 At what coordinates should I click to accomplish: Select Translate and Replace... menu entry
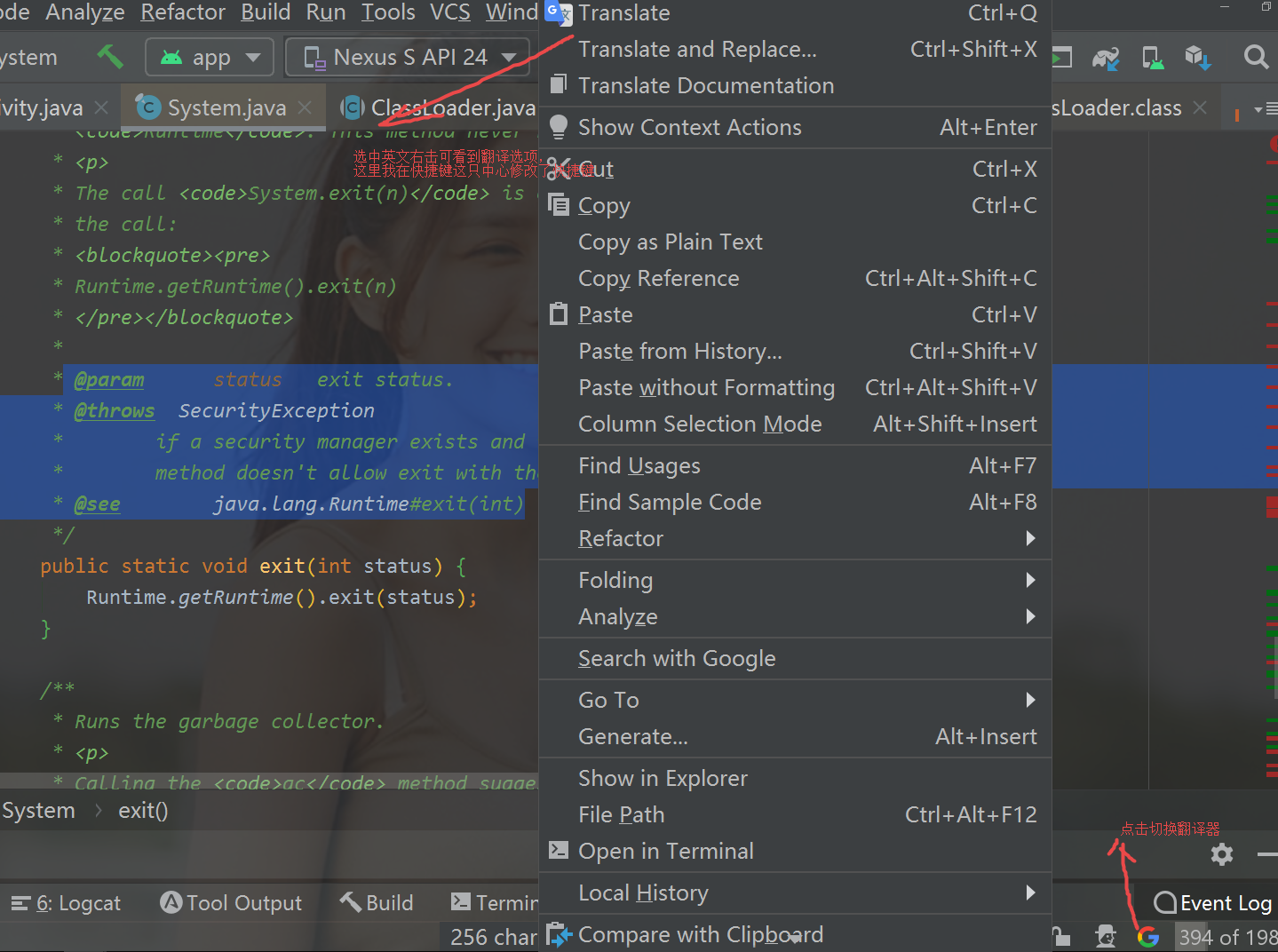tap(795, 49)
